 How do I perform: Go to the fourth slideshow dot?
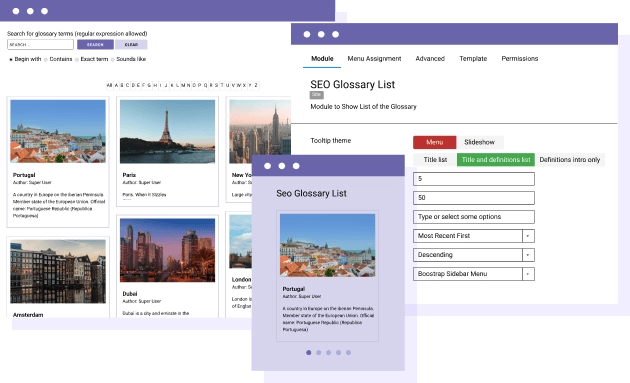coord(338,352)
